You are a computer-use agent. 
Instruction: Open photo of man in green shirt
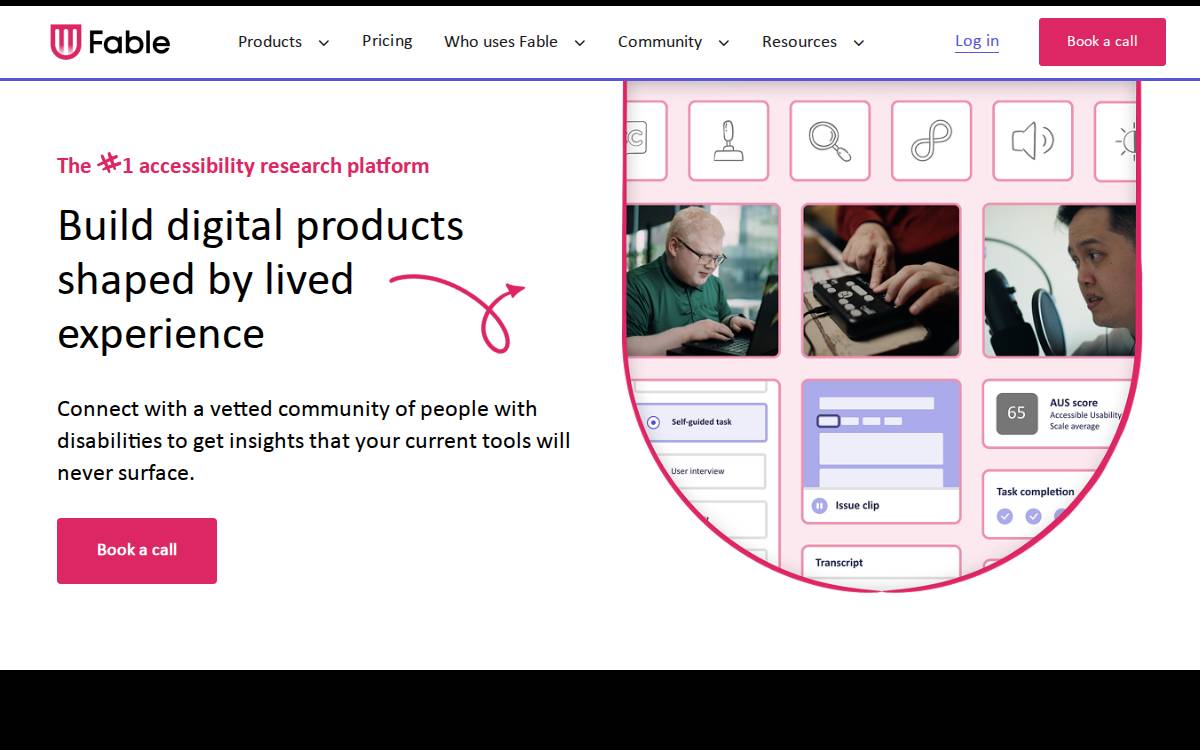coord(702,280)
